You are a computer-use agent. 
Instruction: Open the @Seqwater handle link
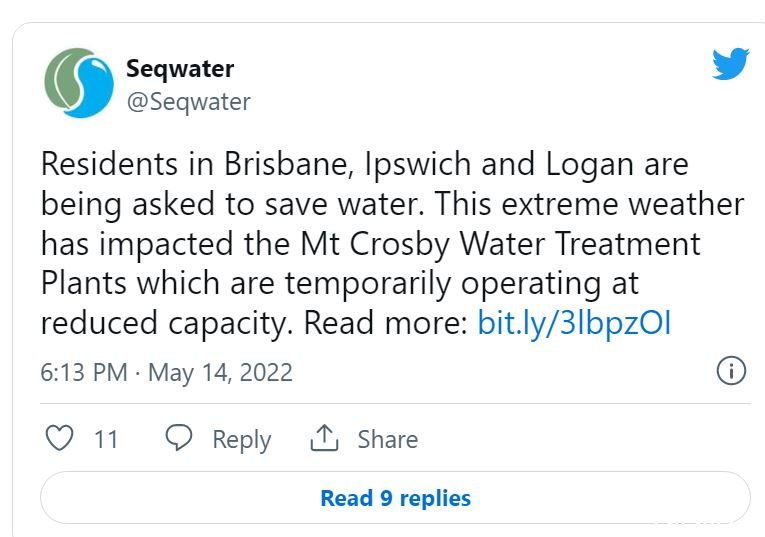[188, 102]
